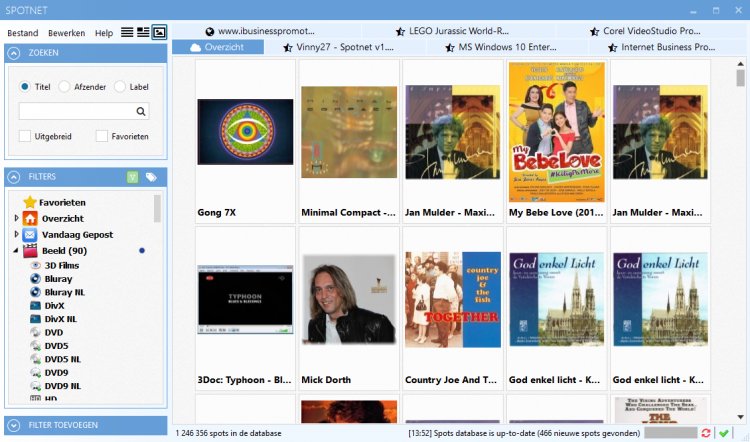Image resolution: width=750 pixels, height=442 pixels.
Task: Select the 3D Films filter label
Action: [62, 265]
